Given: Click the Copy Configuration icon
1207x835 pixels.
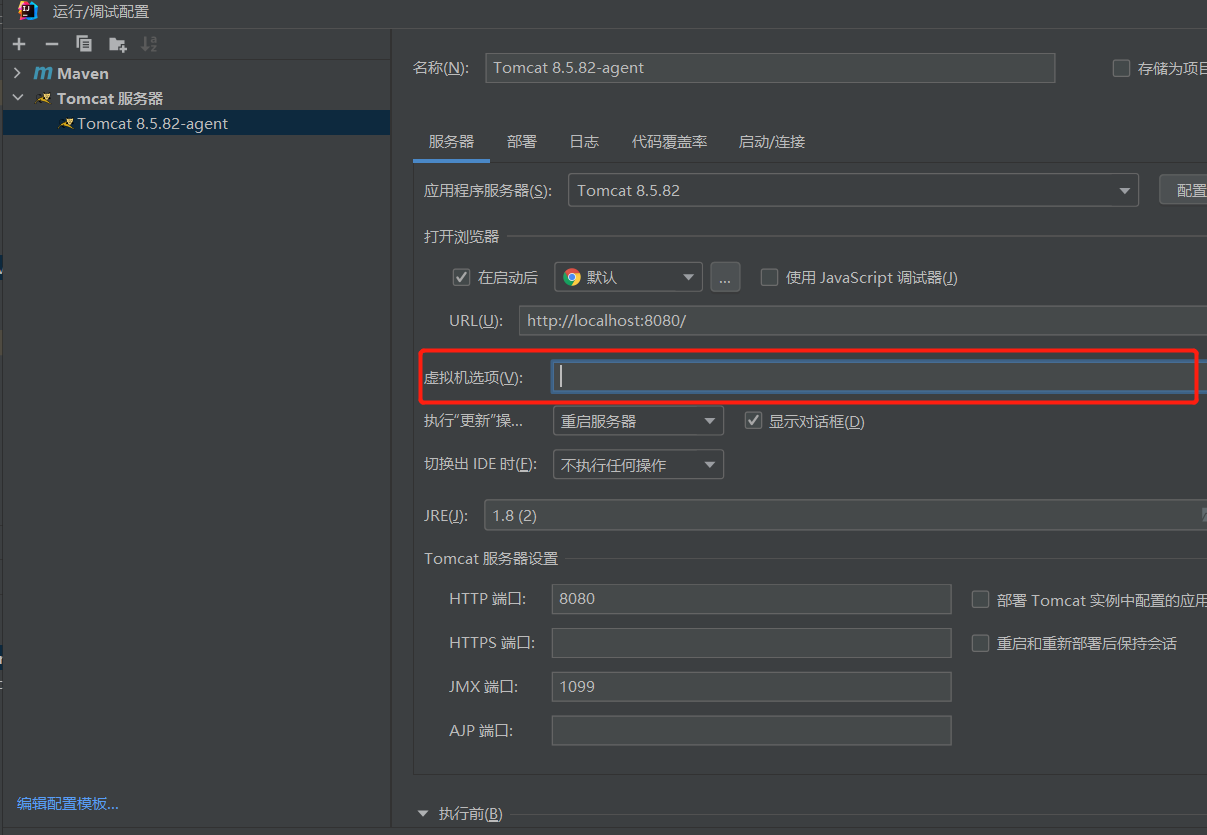Looking at the screenshot, I should coord(84,44).
